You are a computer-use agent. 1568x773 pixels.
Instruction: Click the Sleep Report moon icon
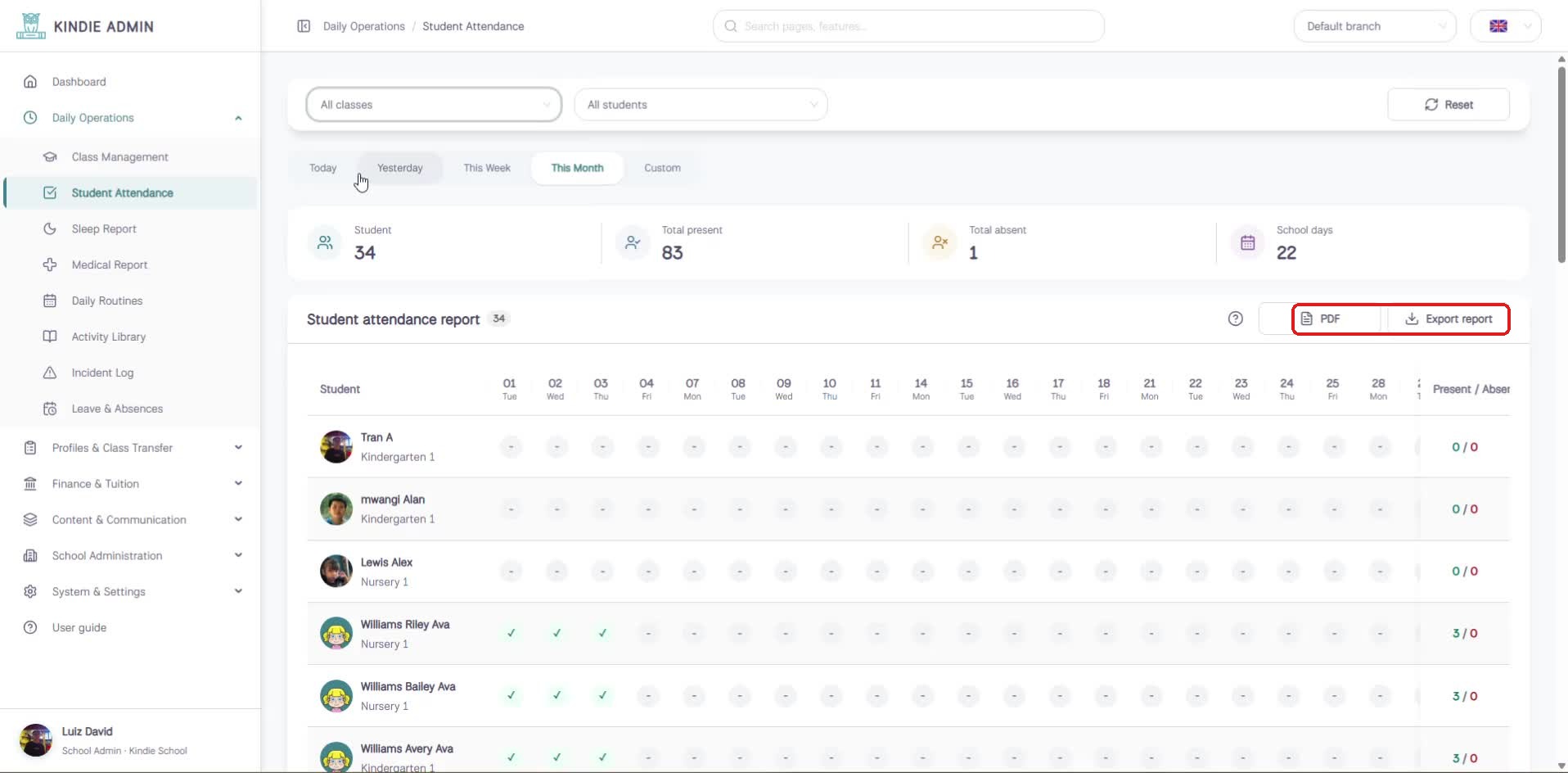click(x=50, y=229)
